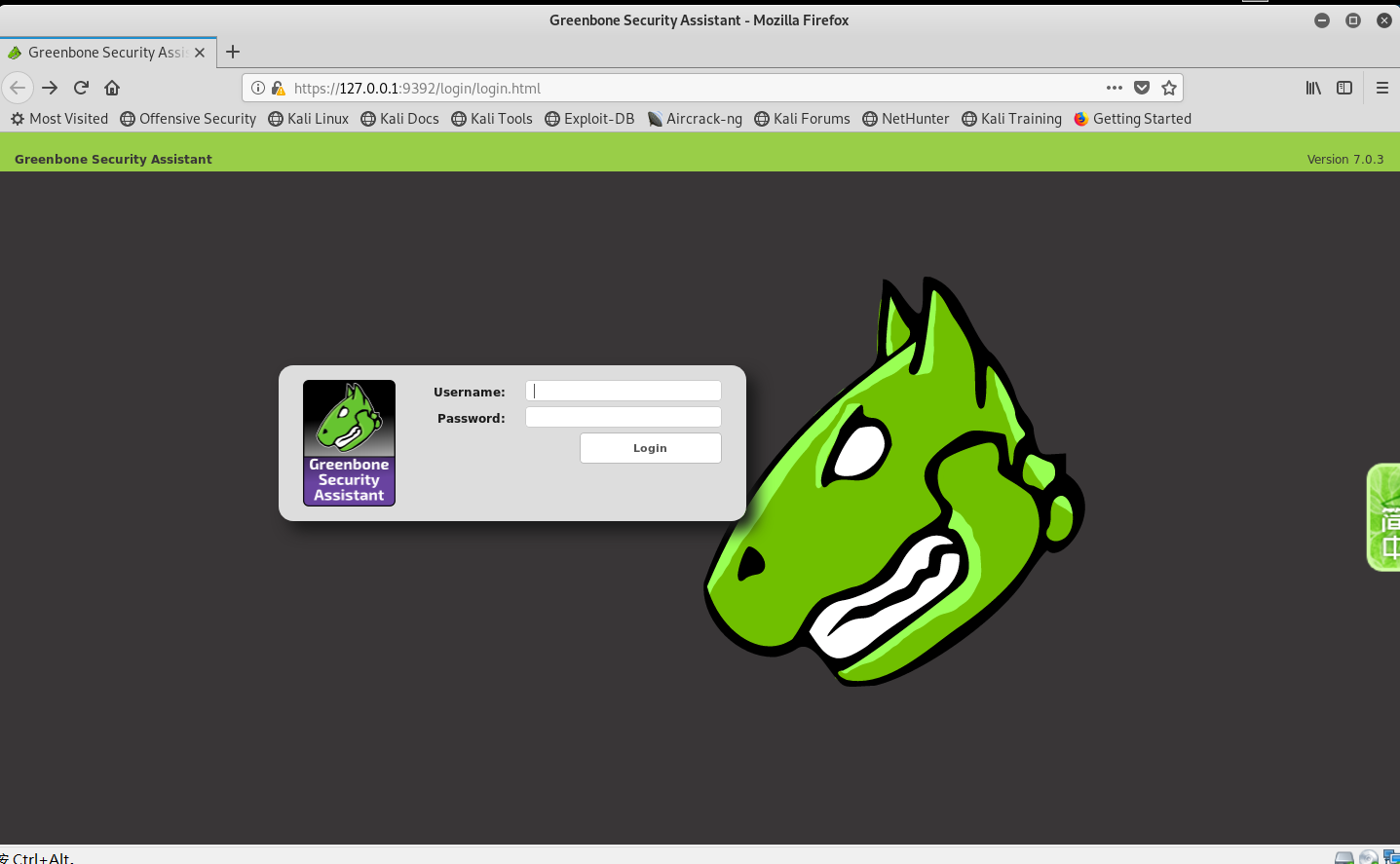Open the Firefox hamburger menu
Image resolution: width=1400 pixels, height=864 pixels.
[1381, 88]
